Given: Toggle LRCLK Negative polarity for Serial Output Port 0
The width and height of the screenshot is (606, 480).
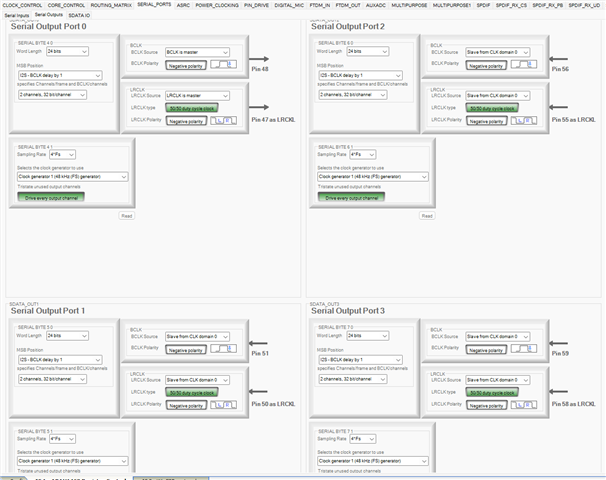Looking at the screenshot, I should point(186,121).
